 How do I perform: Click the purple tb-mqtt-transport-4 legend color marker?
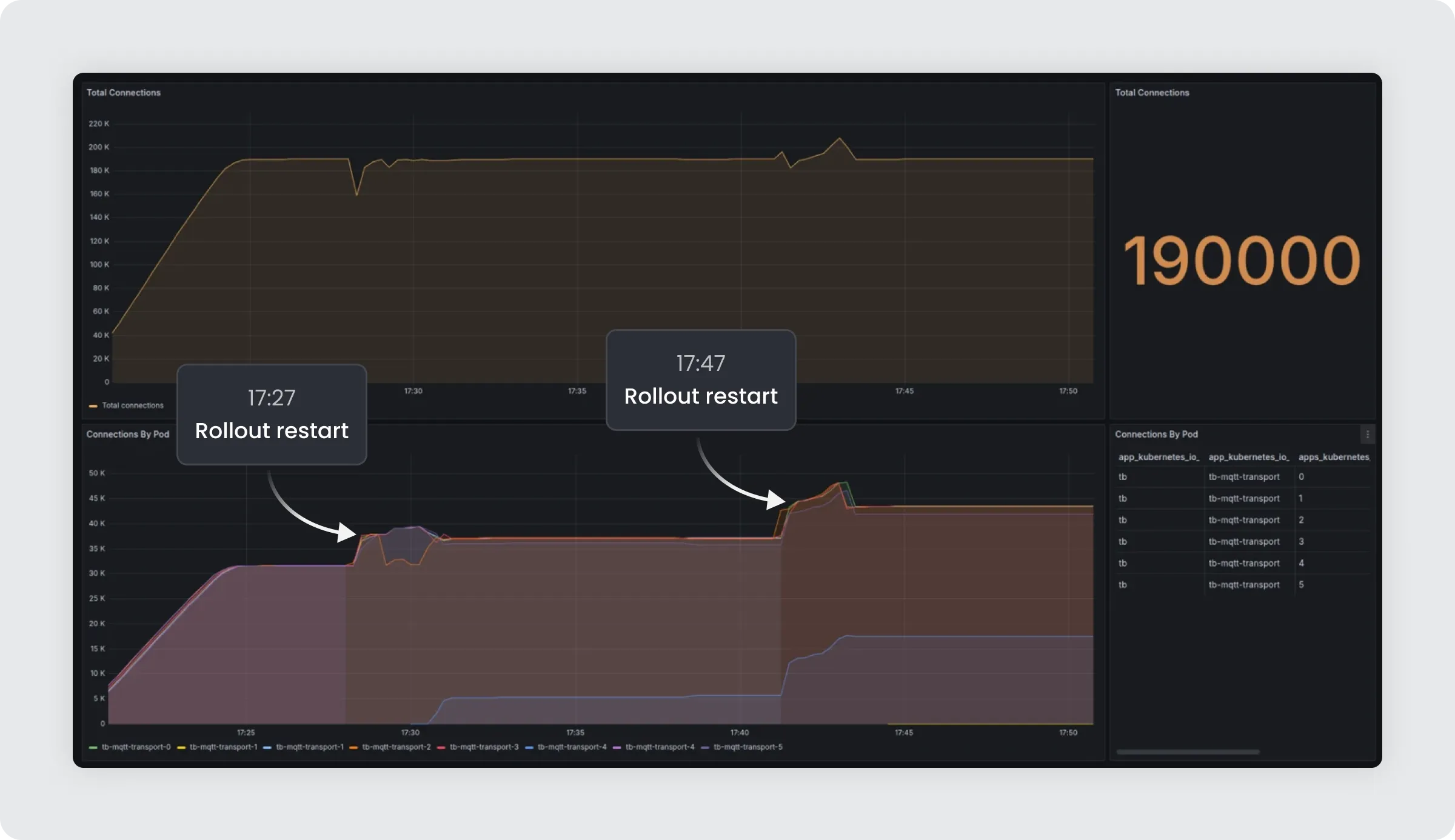pyautogui.click(x=617, y=748)
